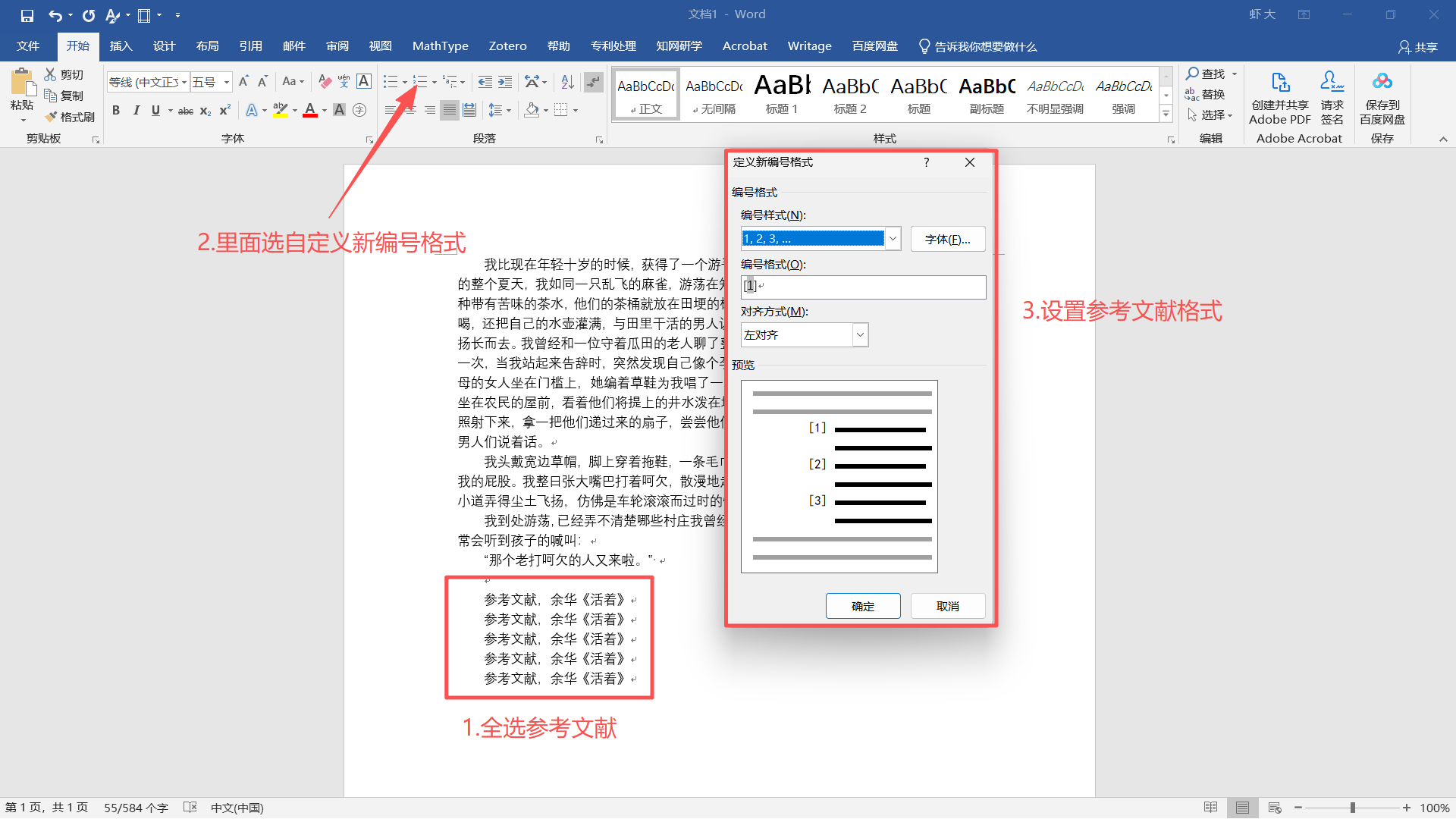Open the 插入 ribbon tab
The height and width of the screenshot is (819, 1456).
pyautogui.click(x=121, y=46)
